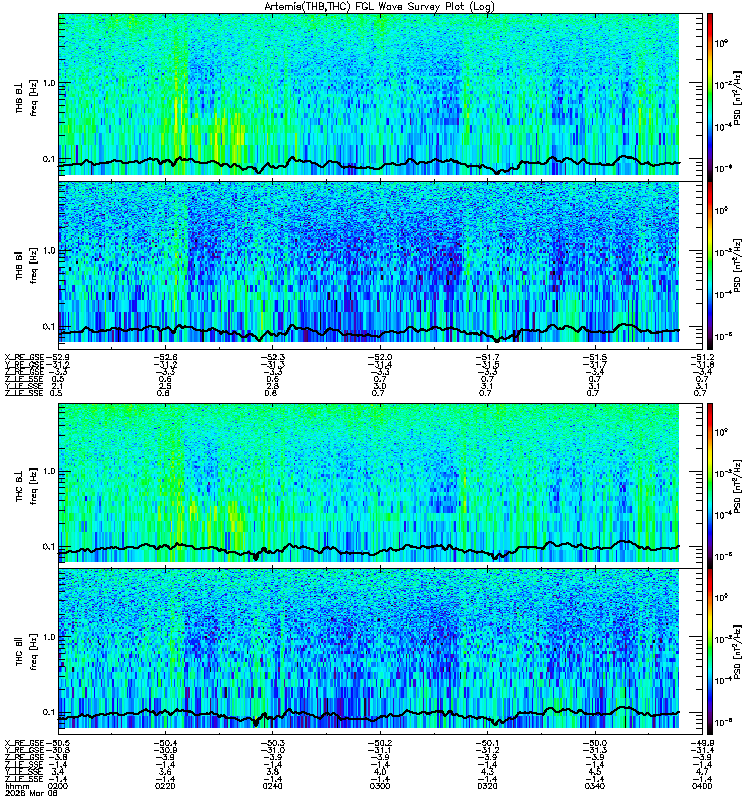
Task: Click the X_RE_GSE value -51.2
Action: (x=702, y=357)
